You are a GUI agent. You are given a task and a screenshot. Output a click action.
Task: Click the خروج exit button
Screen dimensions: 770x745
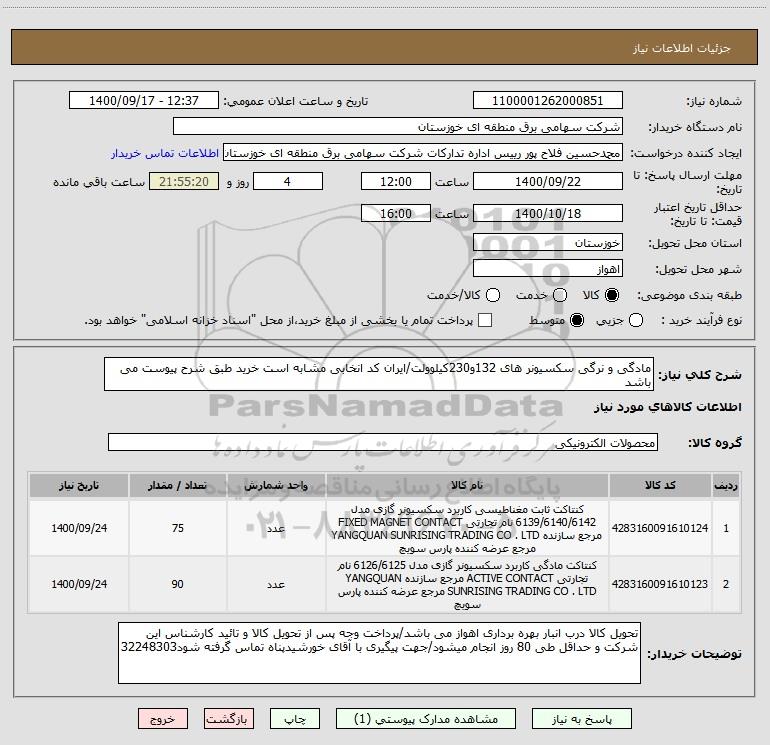(163, 719)
